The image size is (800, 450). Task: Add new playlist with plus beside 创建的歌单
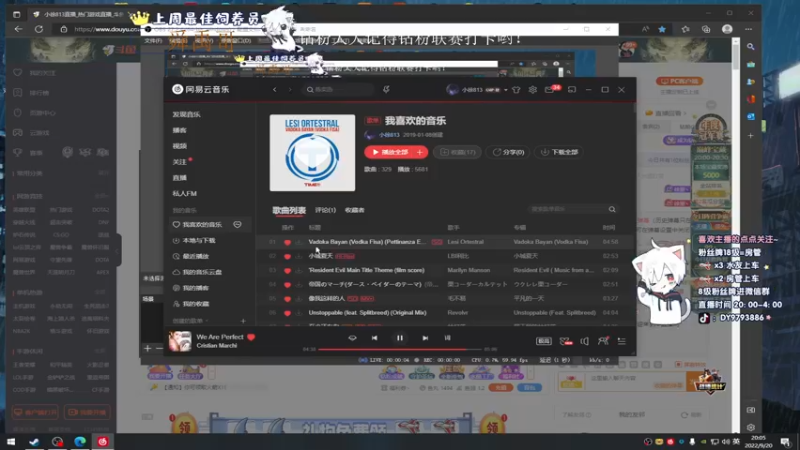243,321
